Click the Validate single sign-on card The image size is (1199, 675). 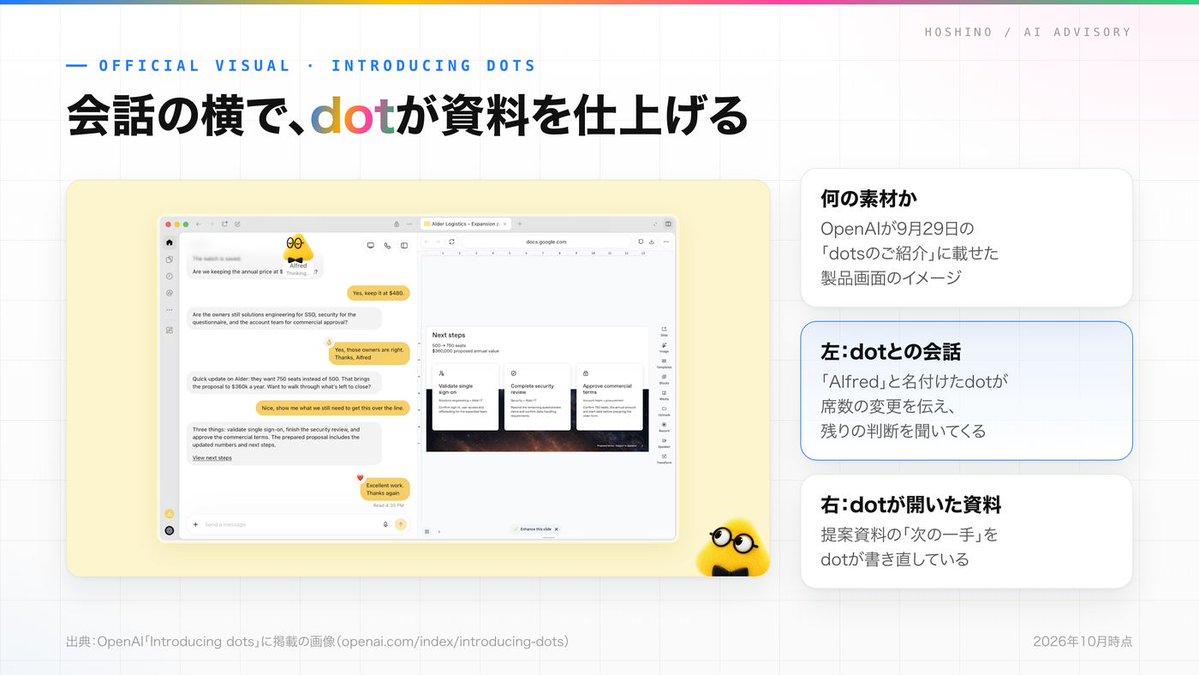coord(465,396)
